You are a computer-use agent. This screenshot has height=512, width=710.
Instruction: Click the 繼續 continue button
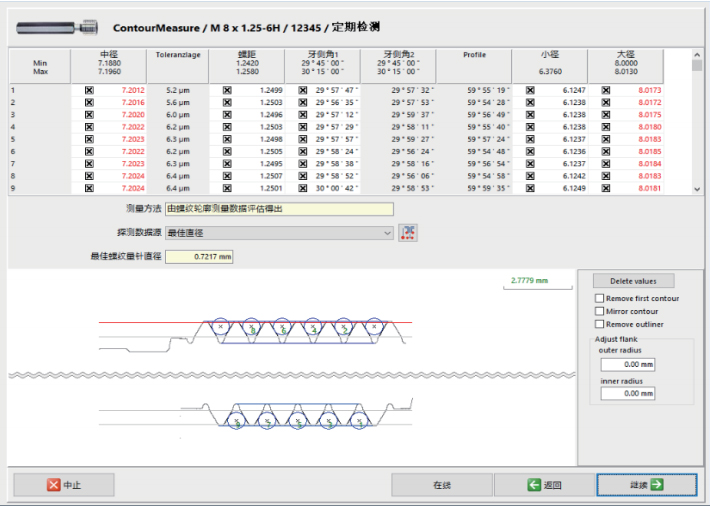(x=645, y=484)
